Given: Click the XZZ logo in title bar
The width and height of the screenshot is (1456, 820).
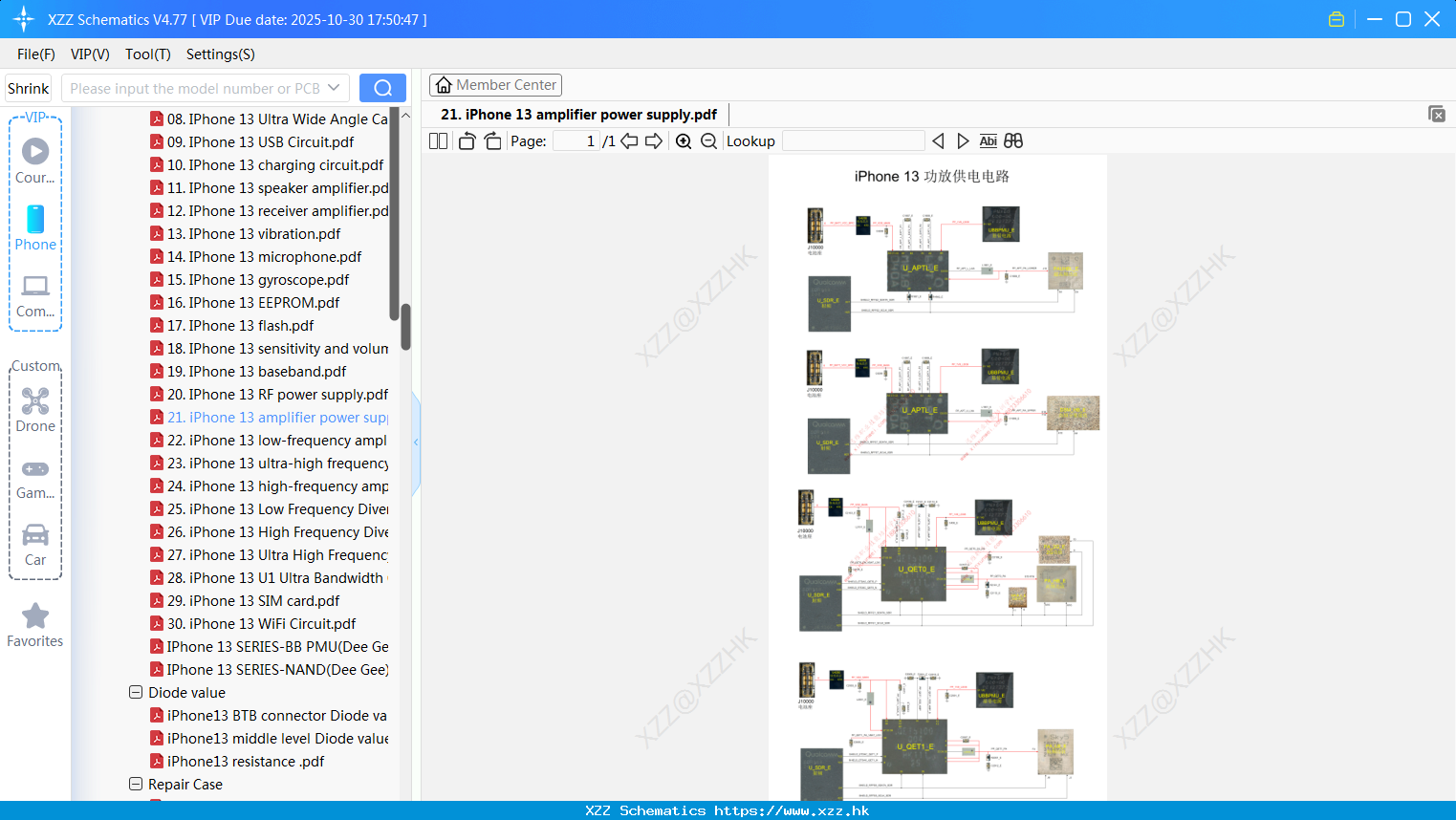Looking at the screenshot, I should pyautogui.click(x=24, y=19).
